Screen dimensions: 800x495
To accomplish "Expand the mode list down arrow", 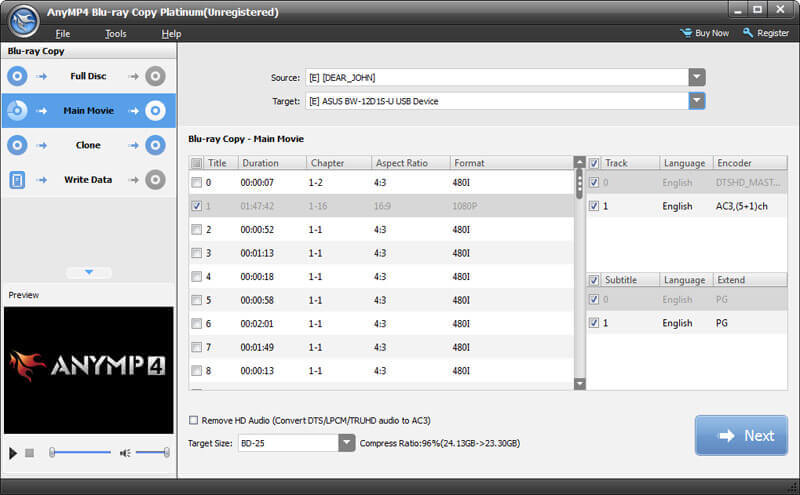I will tap(88, 272).
